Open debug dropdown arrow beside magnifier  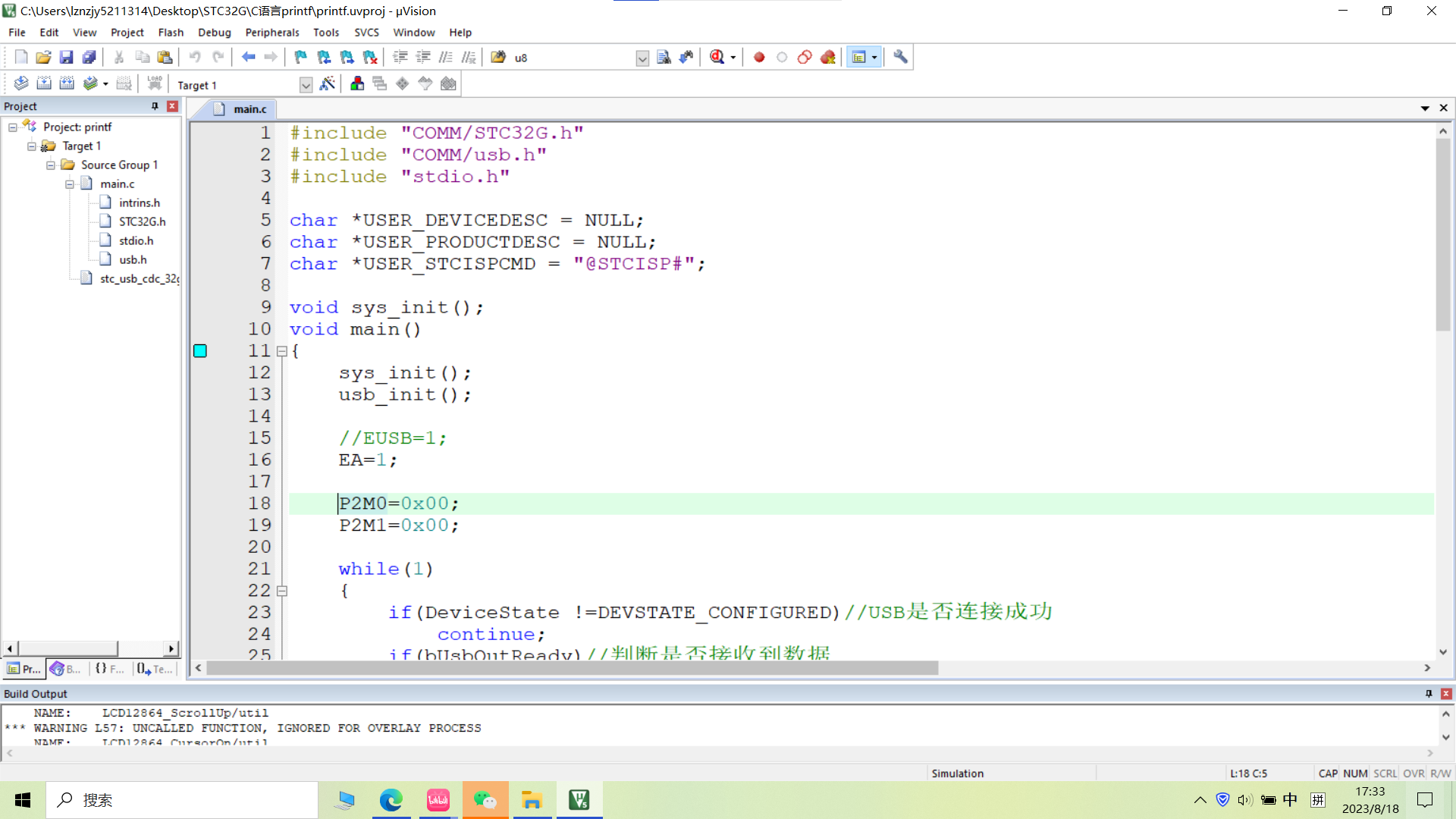tap(733, 58)
